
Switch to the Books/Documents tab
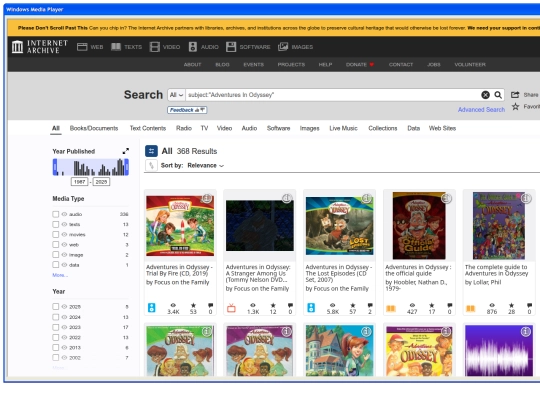94,128
